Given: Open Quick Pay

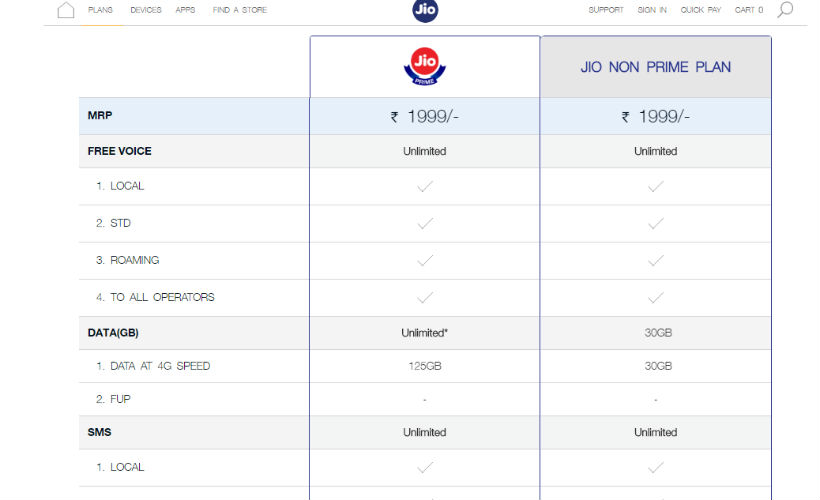Looking at the screenshot, I should [700, 10].
